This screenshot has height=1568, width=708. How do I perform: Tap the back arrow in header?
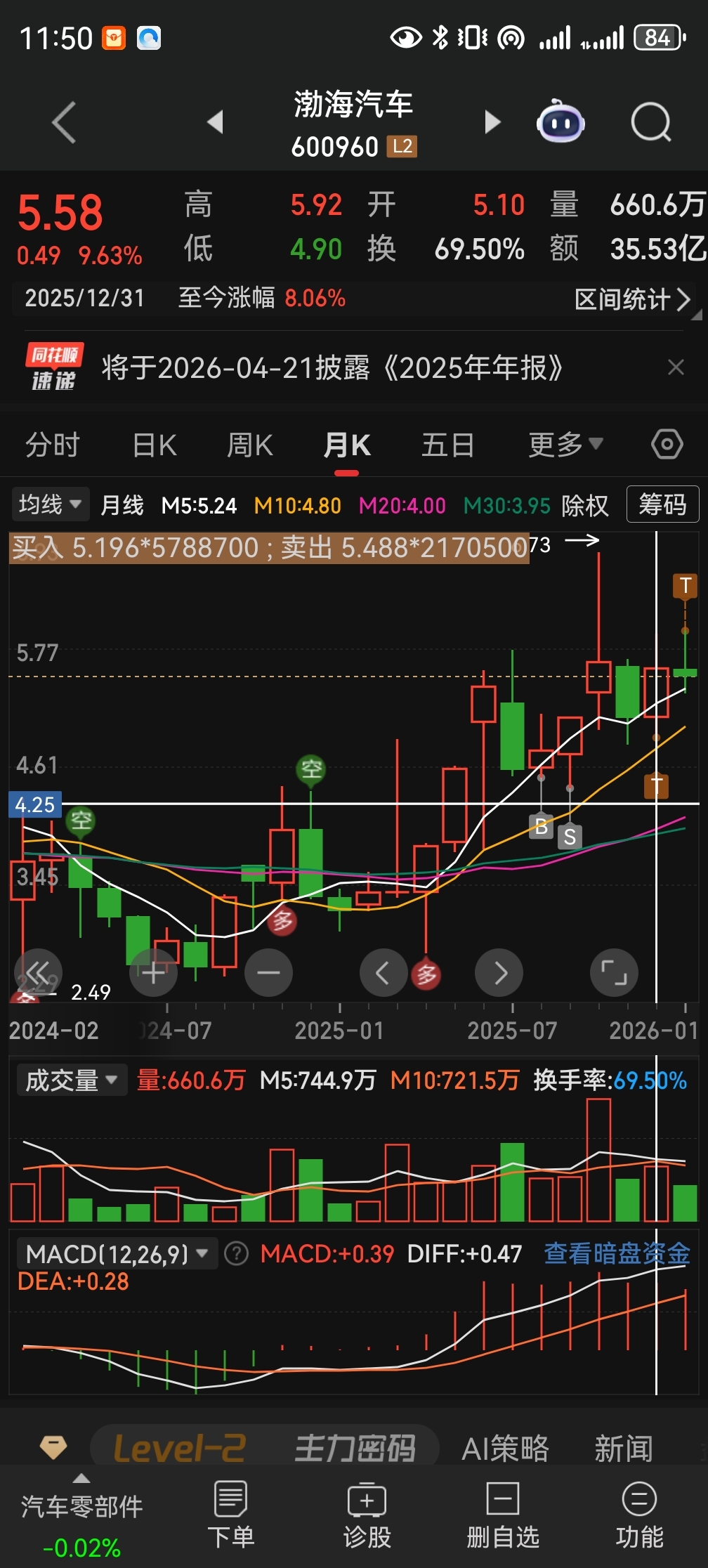point(64,122)
